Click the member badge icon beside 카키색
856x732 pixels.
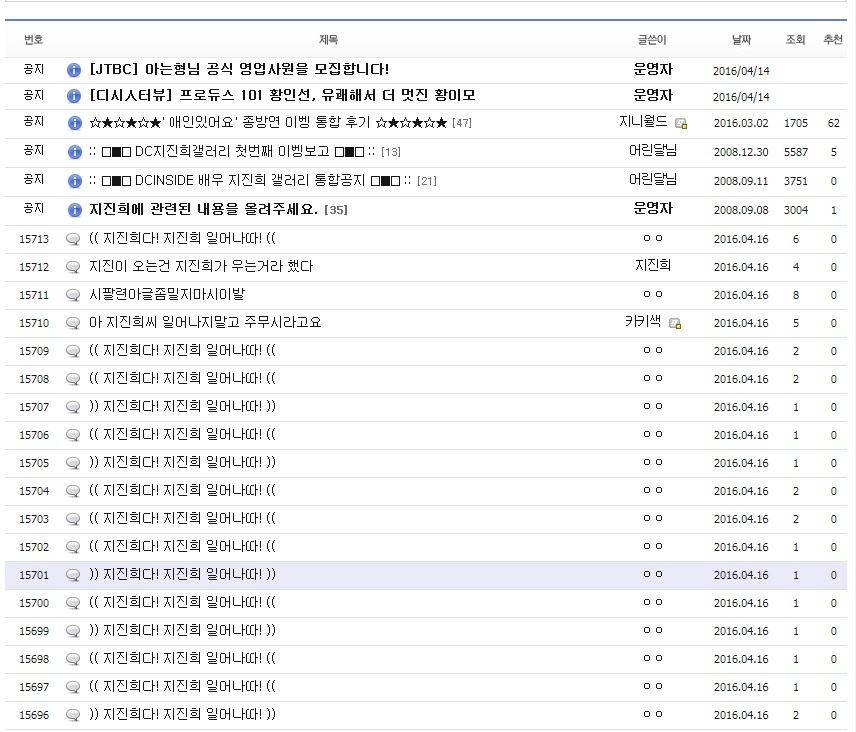coord(675,324)
